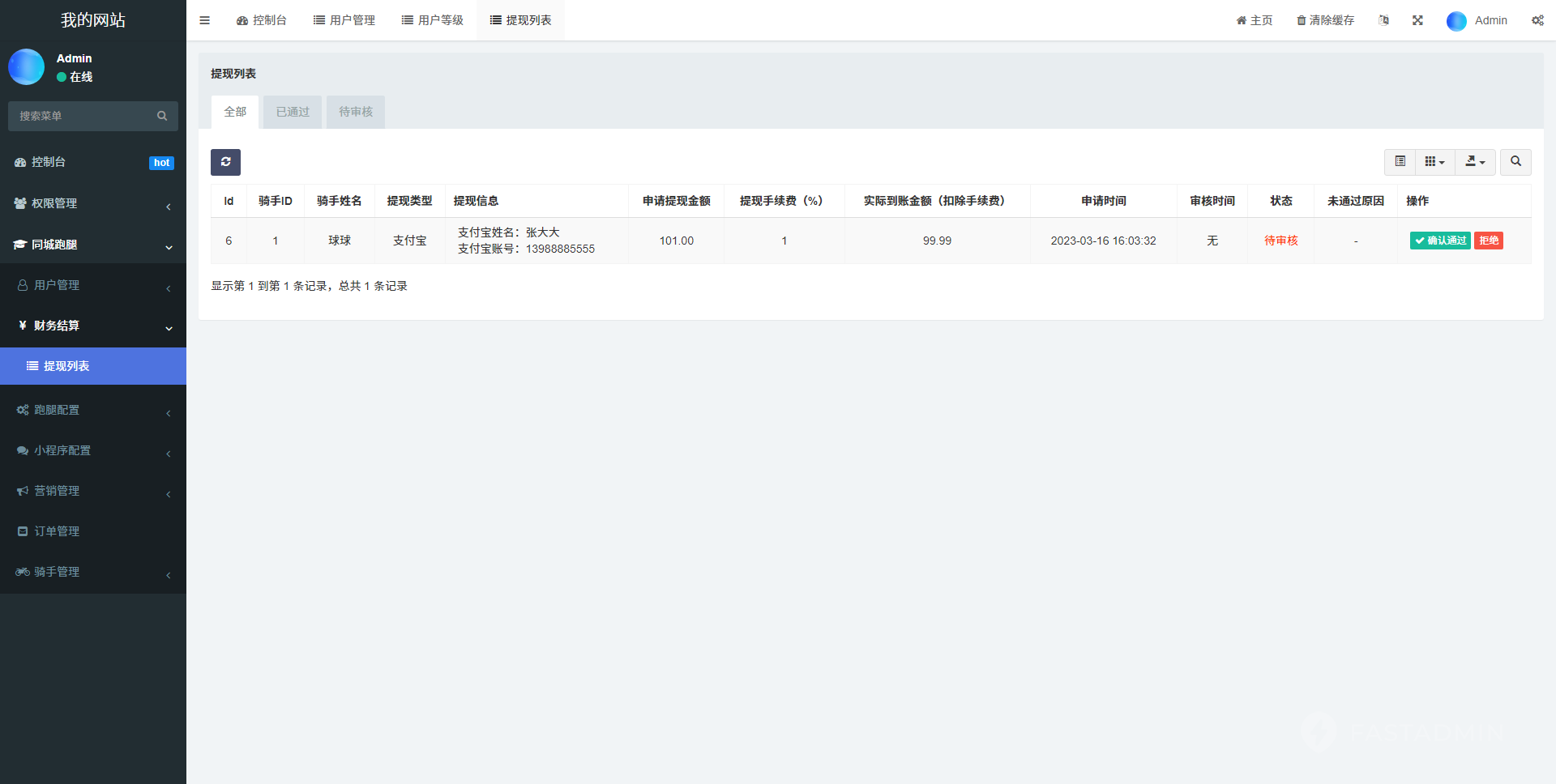Click the fullscreen expand icon
This screenshot has height=784, width=1556.
(1417, 20)
